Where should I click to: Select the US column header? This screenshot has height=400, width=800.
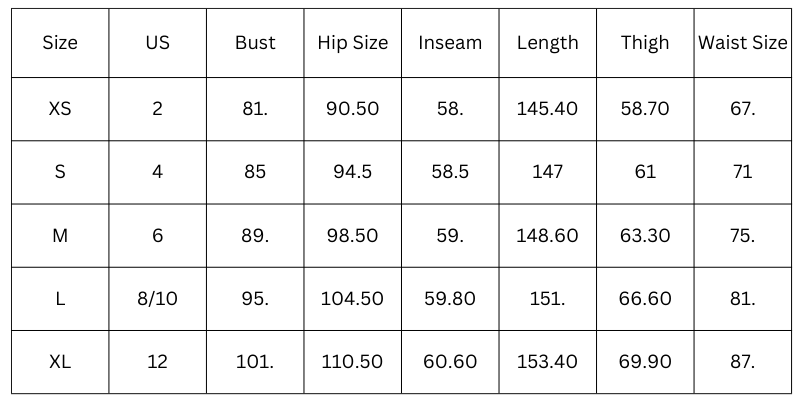(x=157, y=43)
